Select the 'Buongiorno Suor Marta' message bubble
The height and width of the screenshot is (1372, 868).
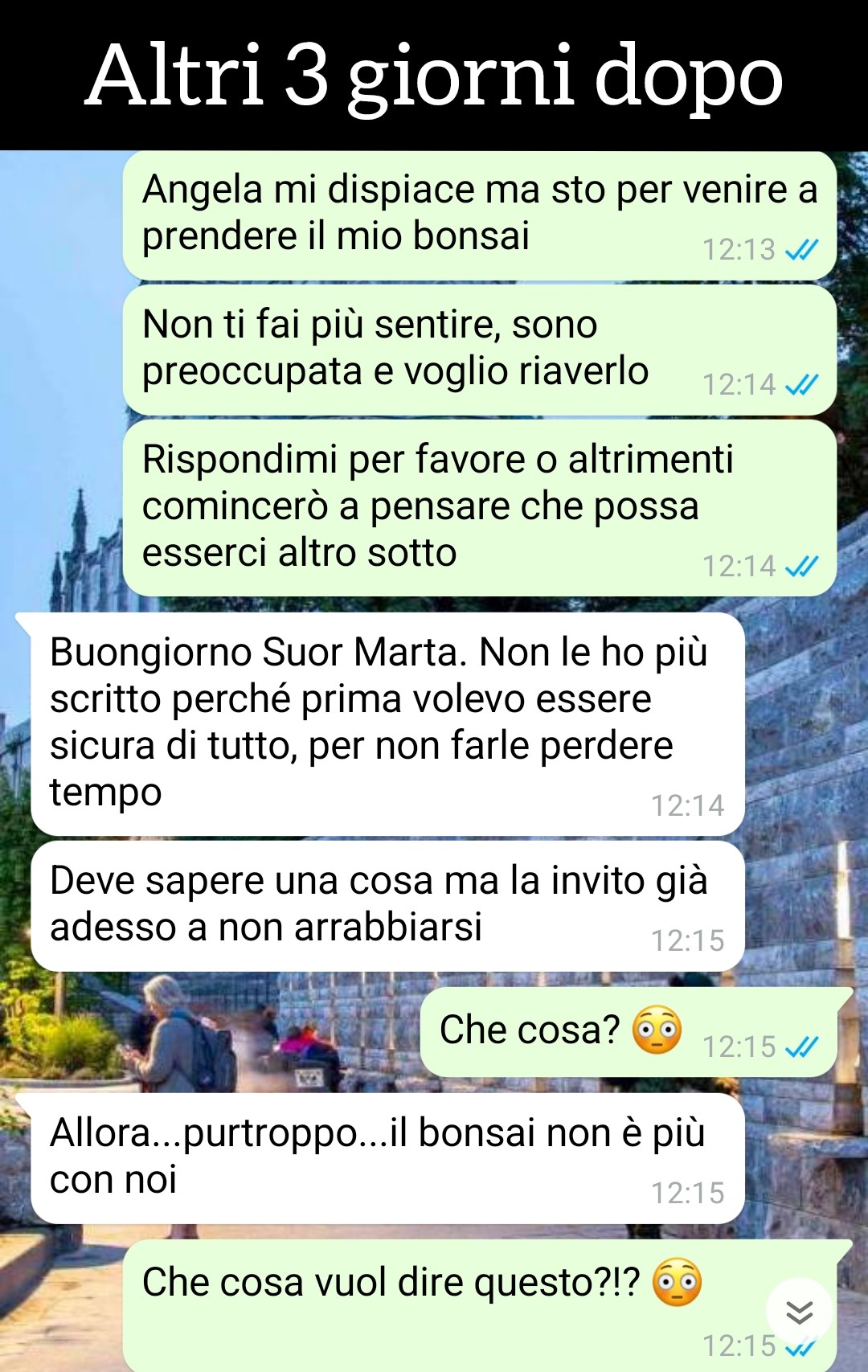(x=387, y=724)
